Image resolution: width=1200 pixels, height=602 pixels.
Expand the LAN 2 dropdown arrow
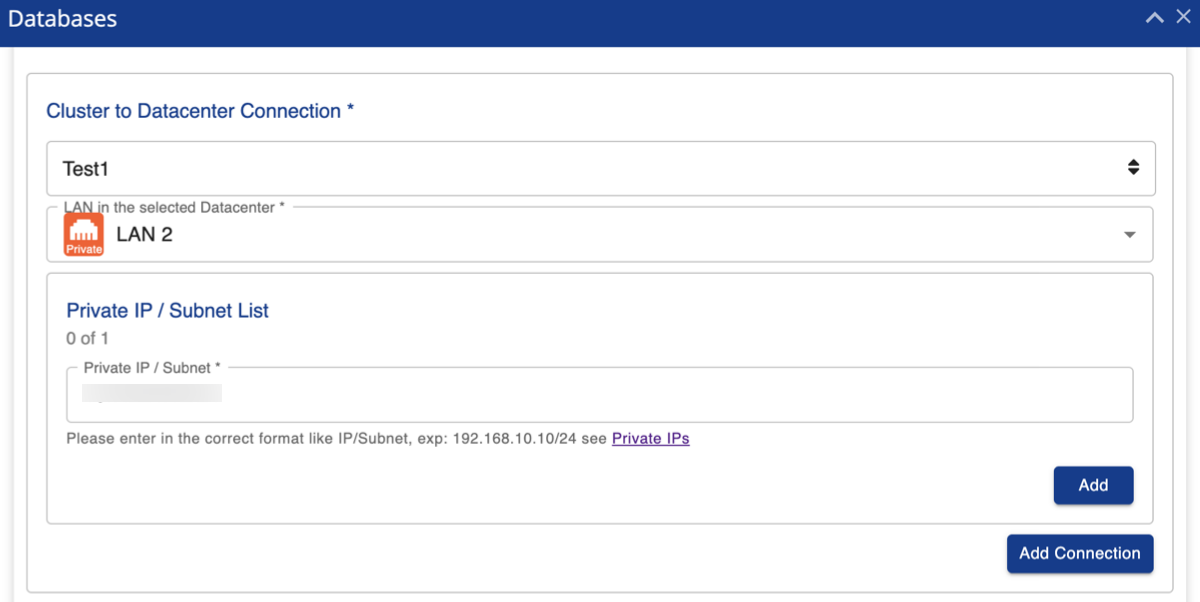(1130, 235)
